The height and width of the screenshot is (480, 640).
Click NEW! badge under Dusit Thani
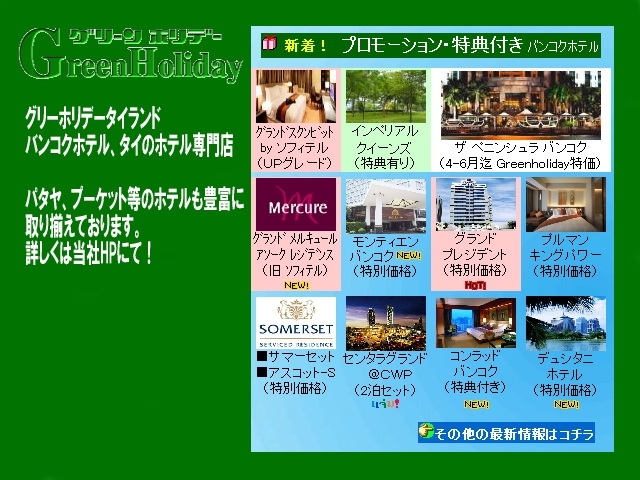tap(567, 404)
